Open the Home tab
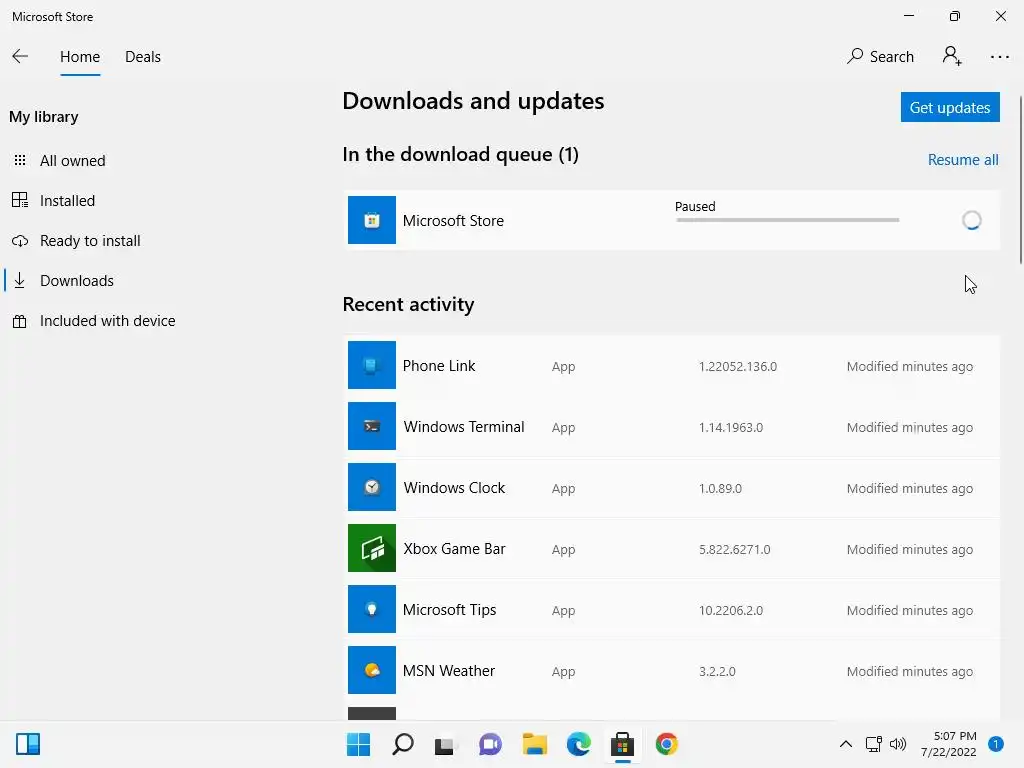 (80, 57)
